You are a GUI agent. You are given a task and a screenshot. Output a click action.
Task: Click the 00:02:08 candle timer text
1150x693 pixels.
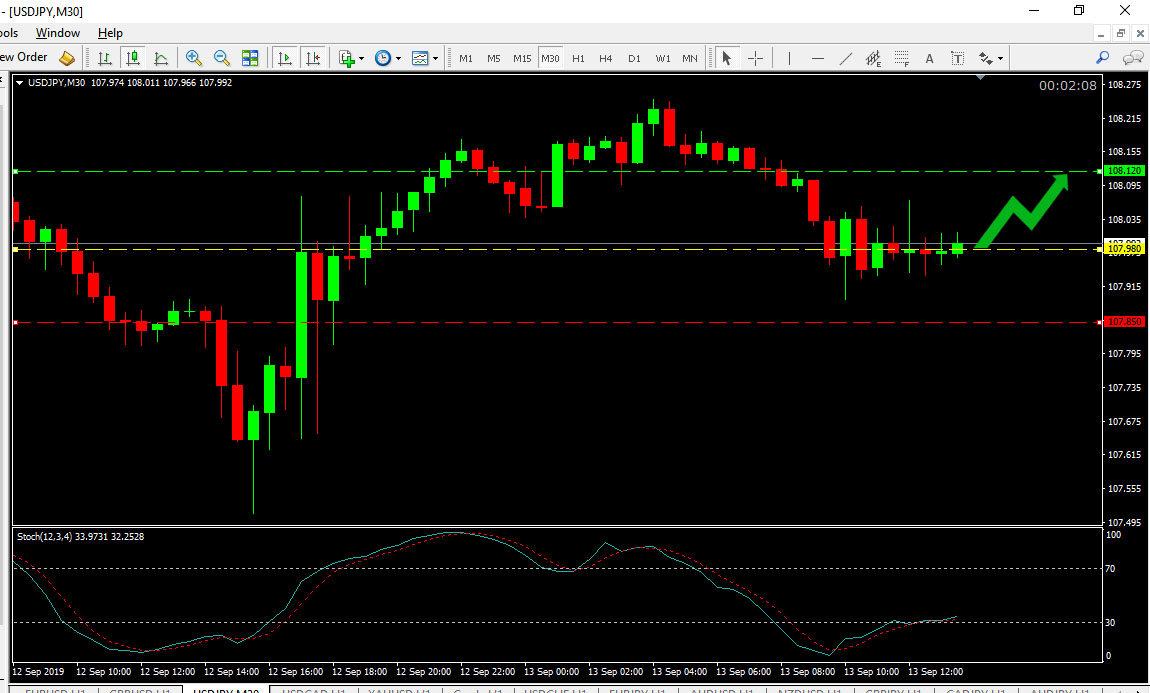point(1068,86)
